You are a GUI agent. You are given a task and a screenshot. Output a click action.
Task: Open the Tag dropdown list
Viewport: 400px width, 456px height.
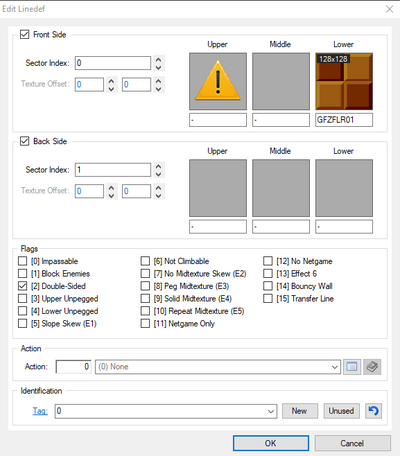click(x=271, y=411)
